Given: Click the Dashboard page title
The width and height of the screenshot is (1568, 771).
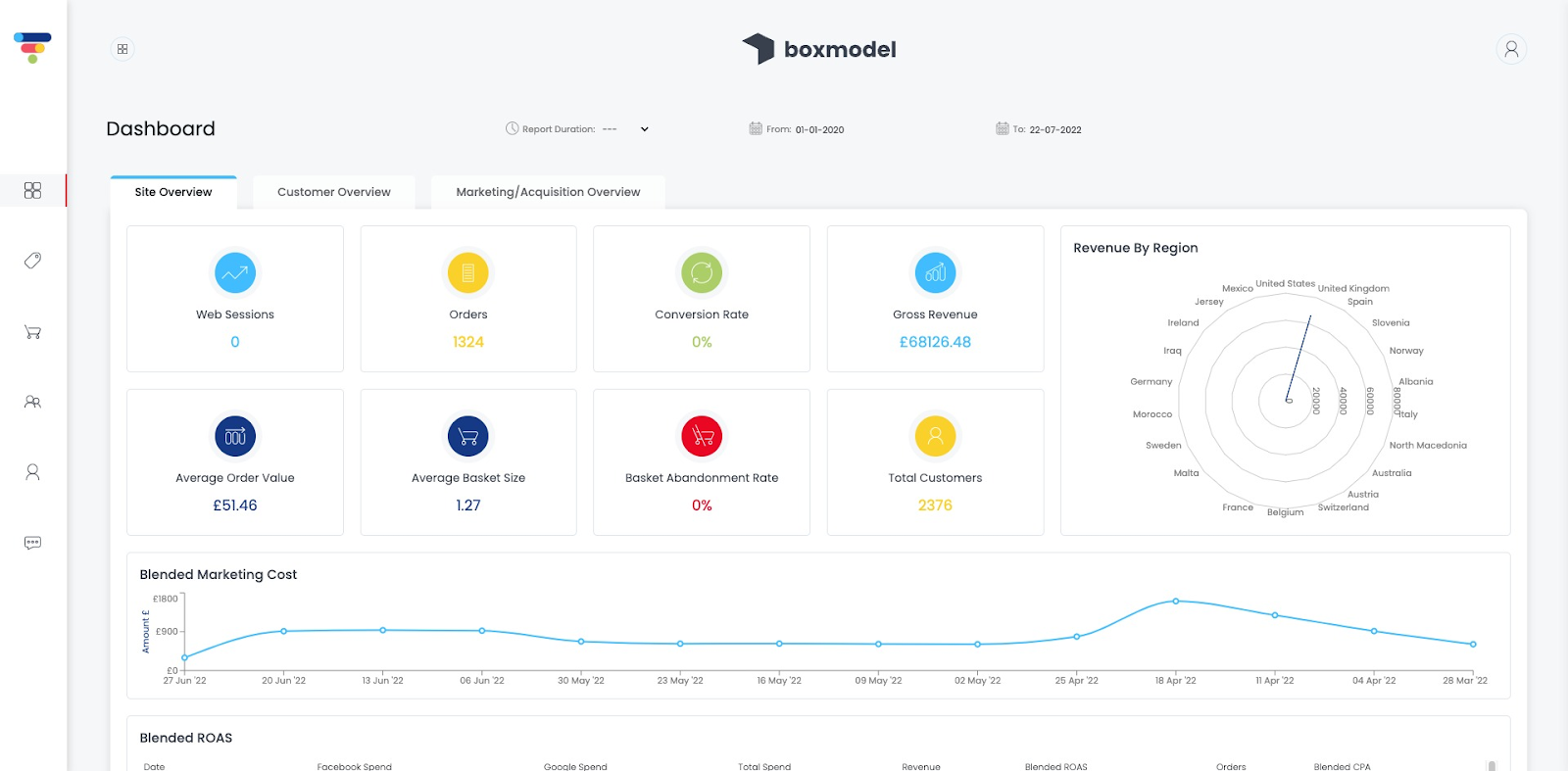Looking at the screenshot, I should 161,128.
